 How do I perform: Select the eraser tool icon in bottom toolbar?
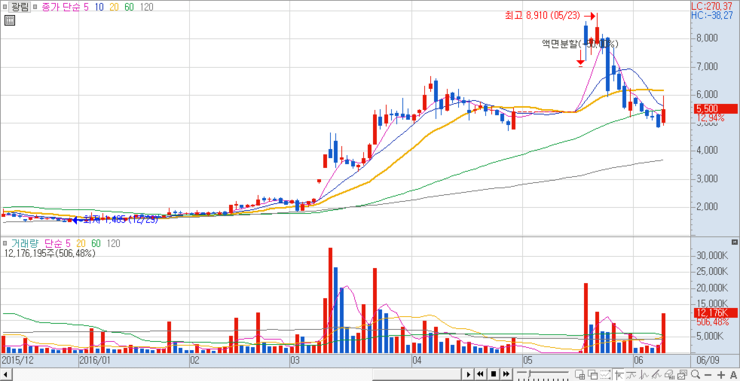coord(670,374)
